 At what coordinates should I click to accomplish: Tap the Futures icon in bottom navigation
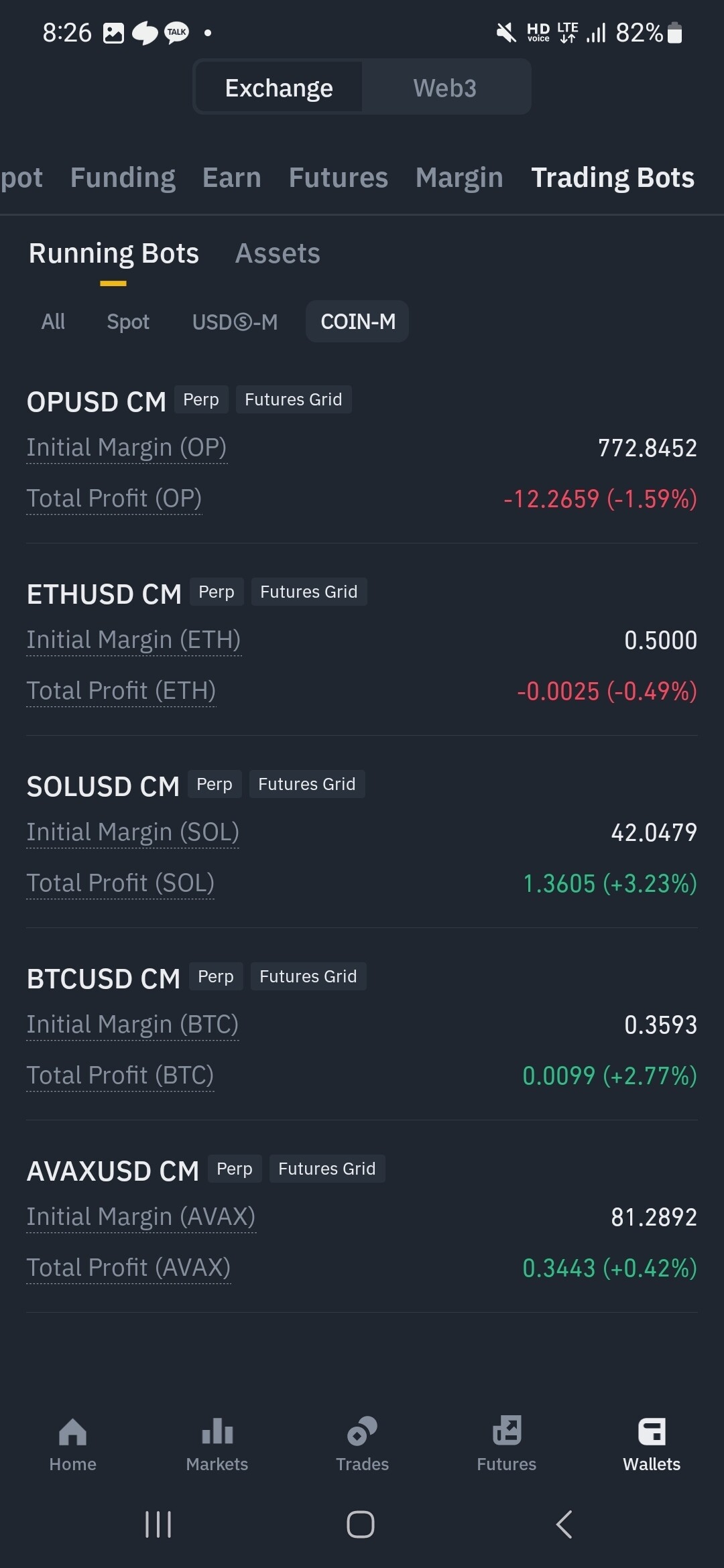[x=507, y=1432]
